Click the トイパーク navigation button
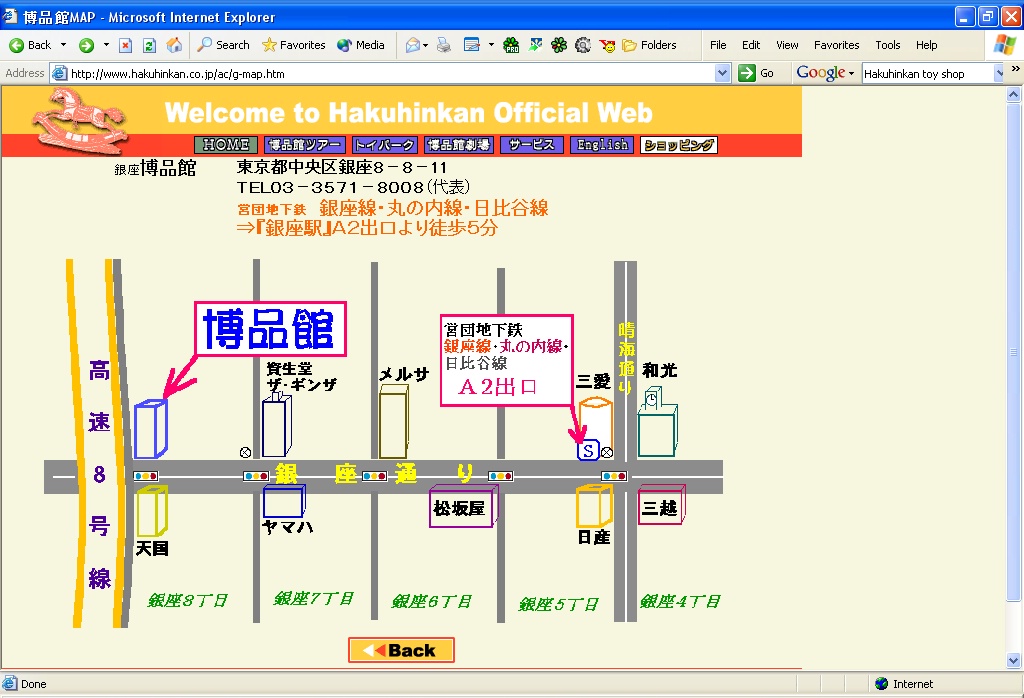Image resolution: width=1024 pixels, height=698 pixels. coord(385,145)
